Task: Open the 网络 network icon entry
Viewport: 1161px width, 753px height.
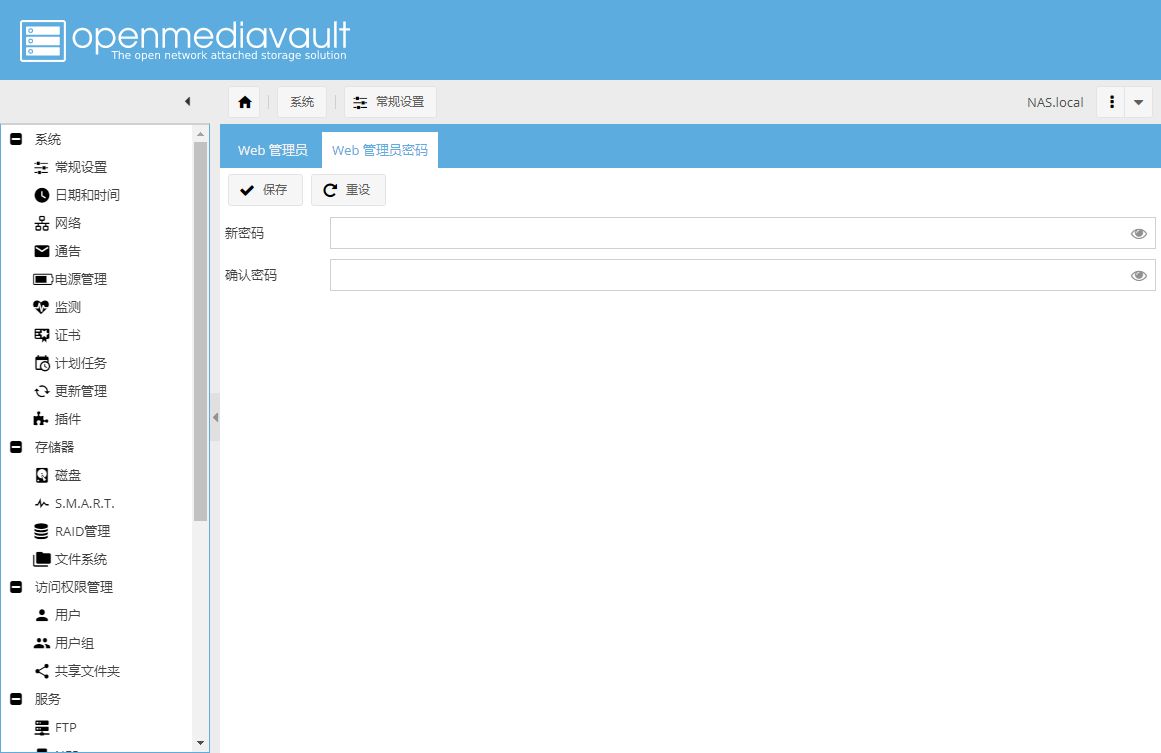Action: 58,223
